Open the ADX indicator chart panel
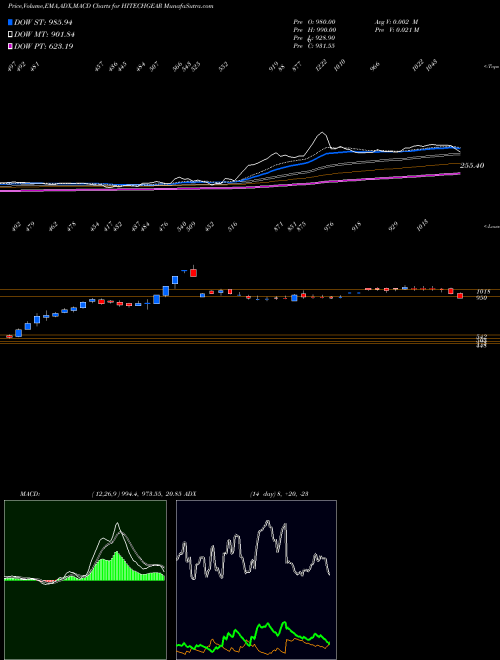The height and width of the screenshot is (660, 500). tap(256, 580)
